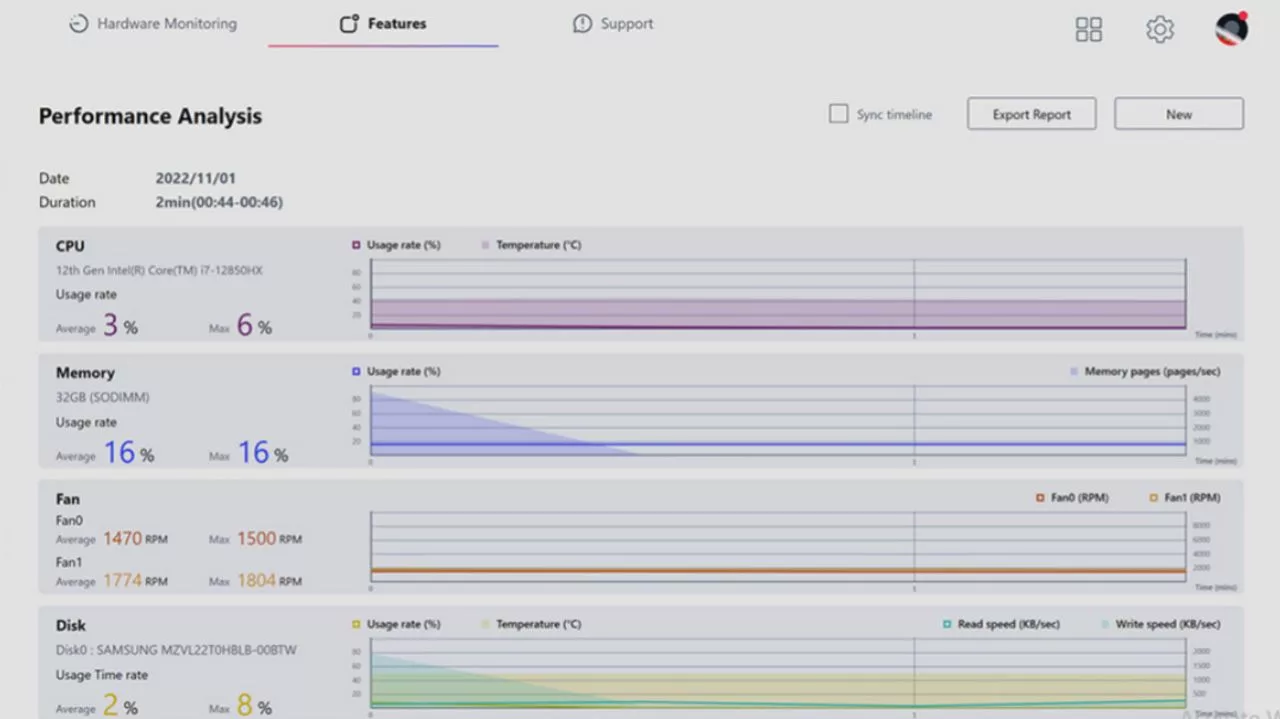Open the apps grid icon
Image resolution: width=1280 pixels, height=719 pixels.
click(x=1088, y=29)
